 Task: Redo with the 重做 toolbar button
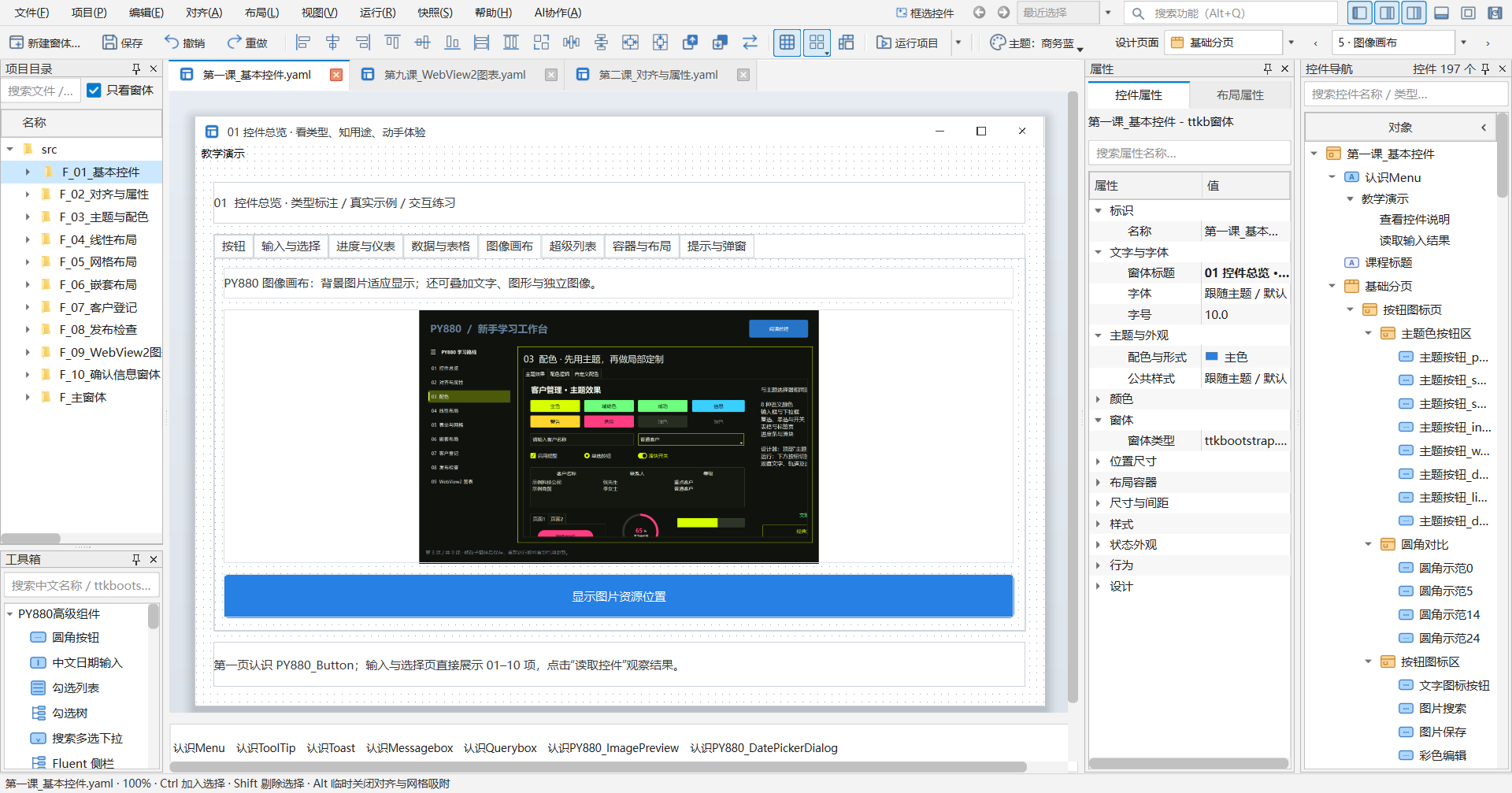tap(247, 43)
